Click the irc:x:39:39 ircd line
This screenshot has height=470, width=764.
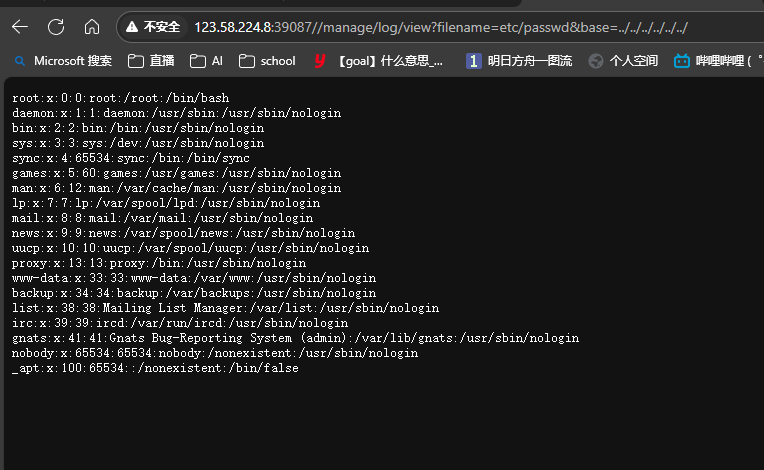point(180,323)
